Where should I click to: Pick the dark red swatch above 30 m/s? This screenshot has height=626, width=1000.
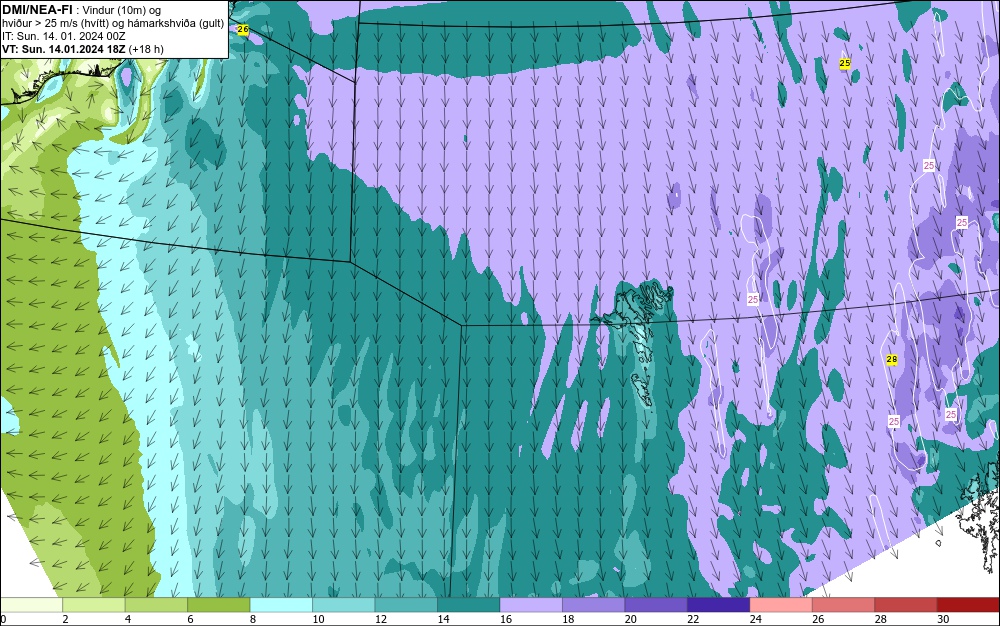pyautogui.click(x=969, y=605)
